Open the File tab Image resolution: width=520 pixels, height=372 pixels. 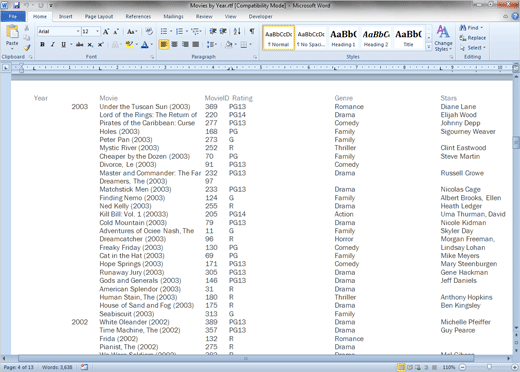click(13, 16)
